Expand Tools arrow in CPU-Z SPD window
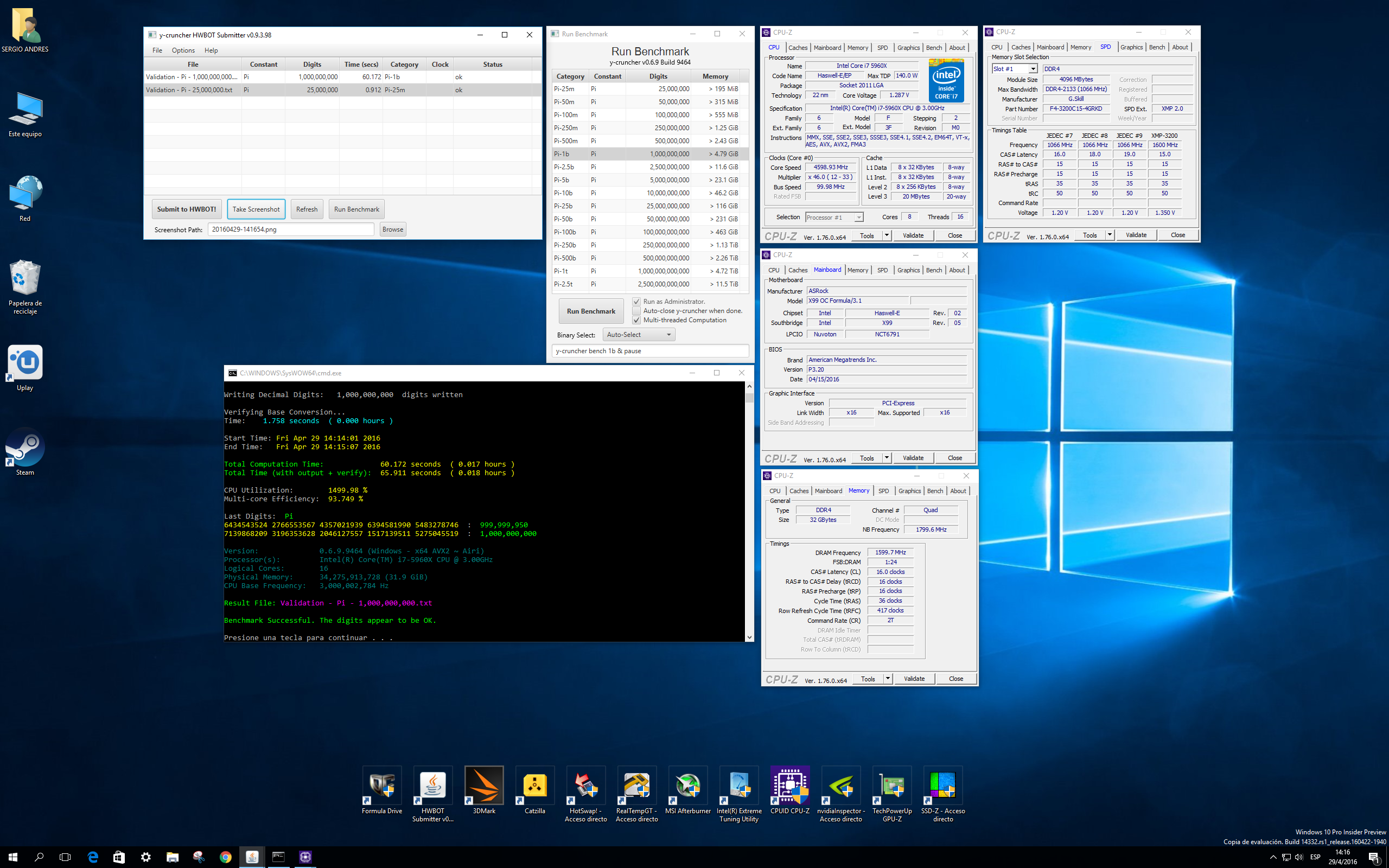 [1110, 235]
